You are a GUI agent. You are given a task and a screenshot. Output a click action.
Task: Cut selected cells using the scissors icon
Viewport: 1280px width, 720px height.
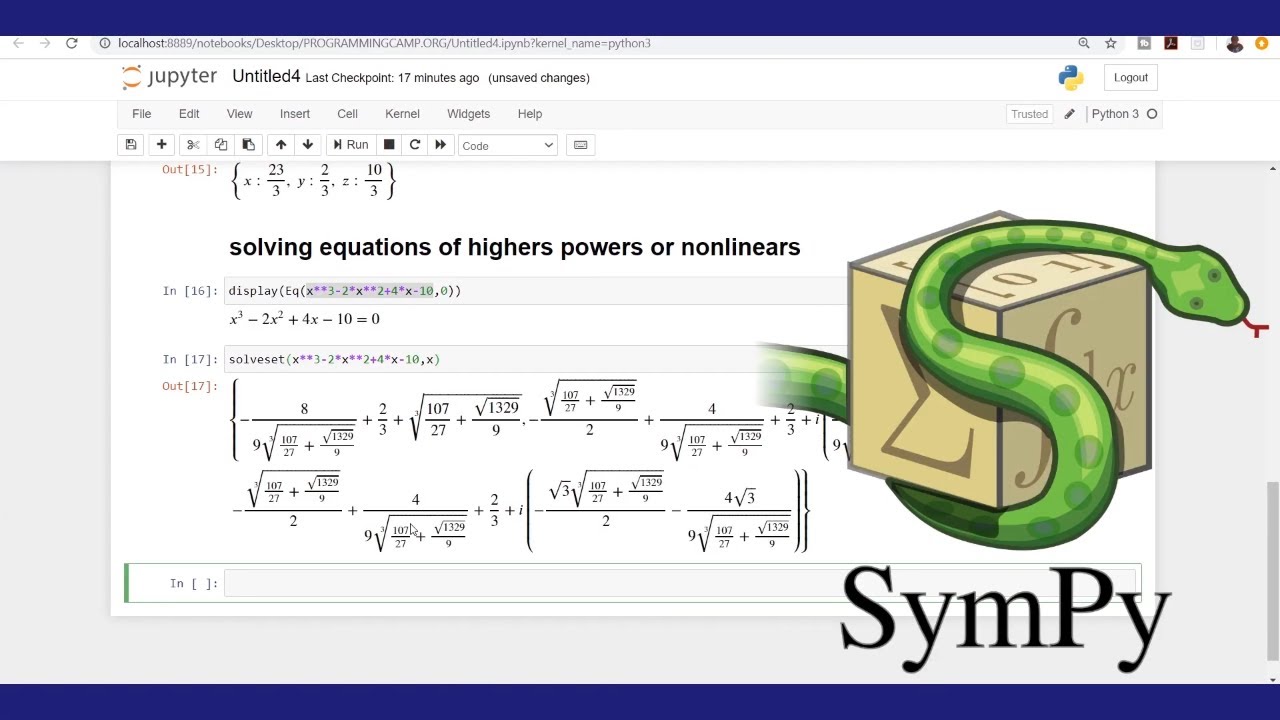click(x=193, y=145)
